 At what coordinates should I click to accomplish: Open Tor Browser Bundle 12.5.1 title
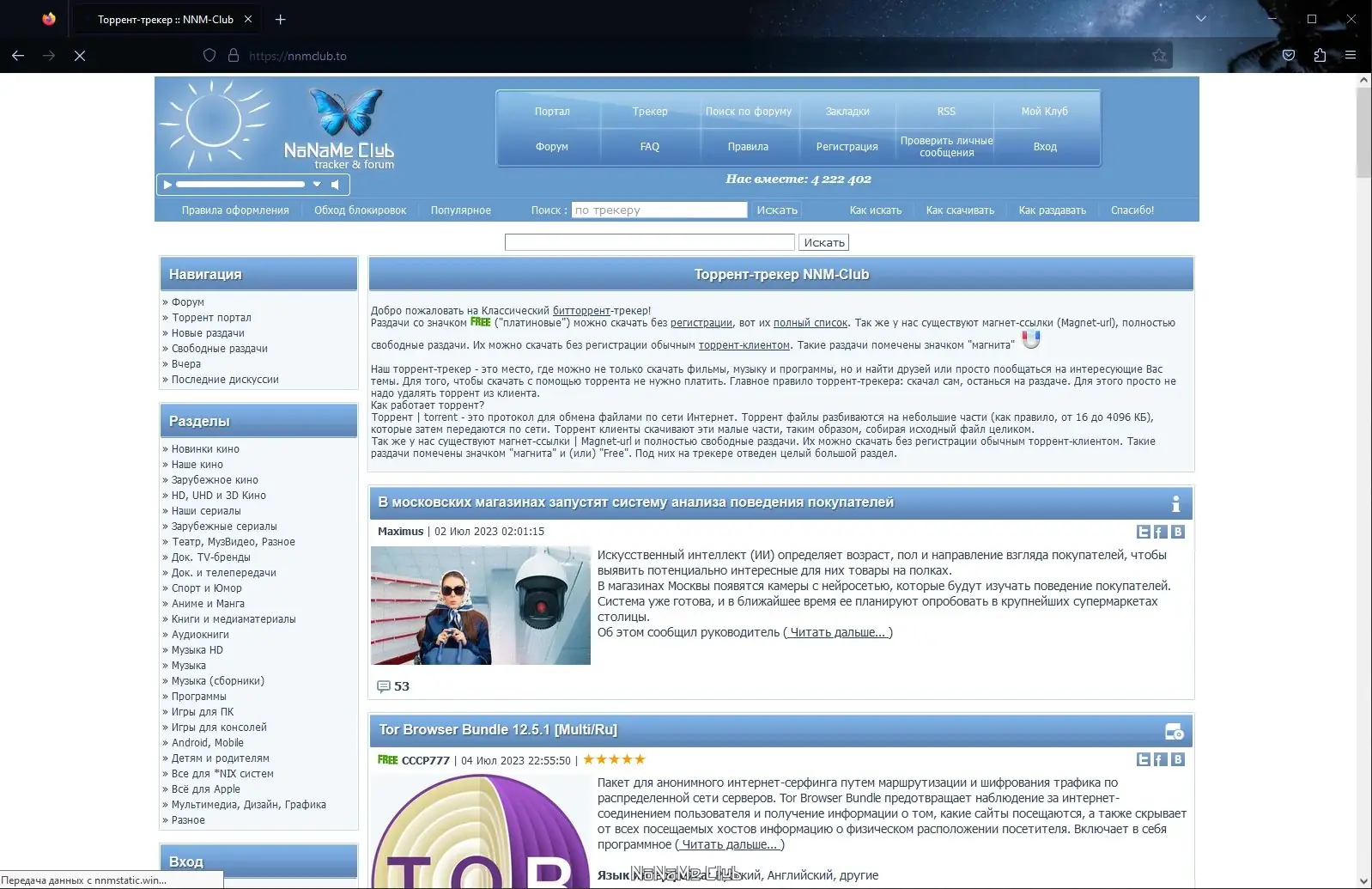(498, 730)
